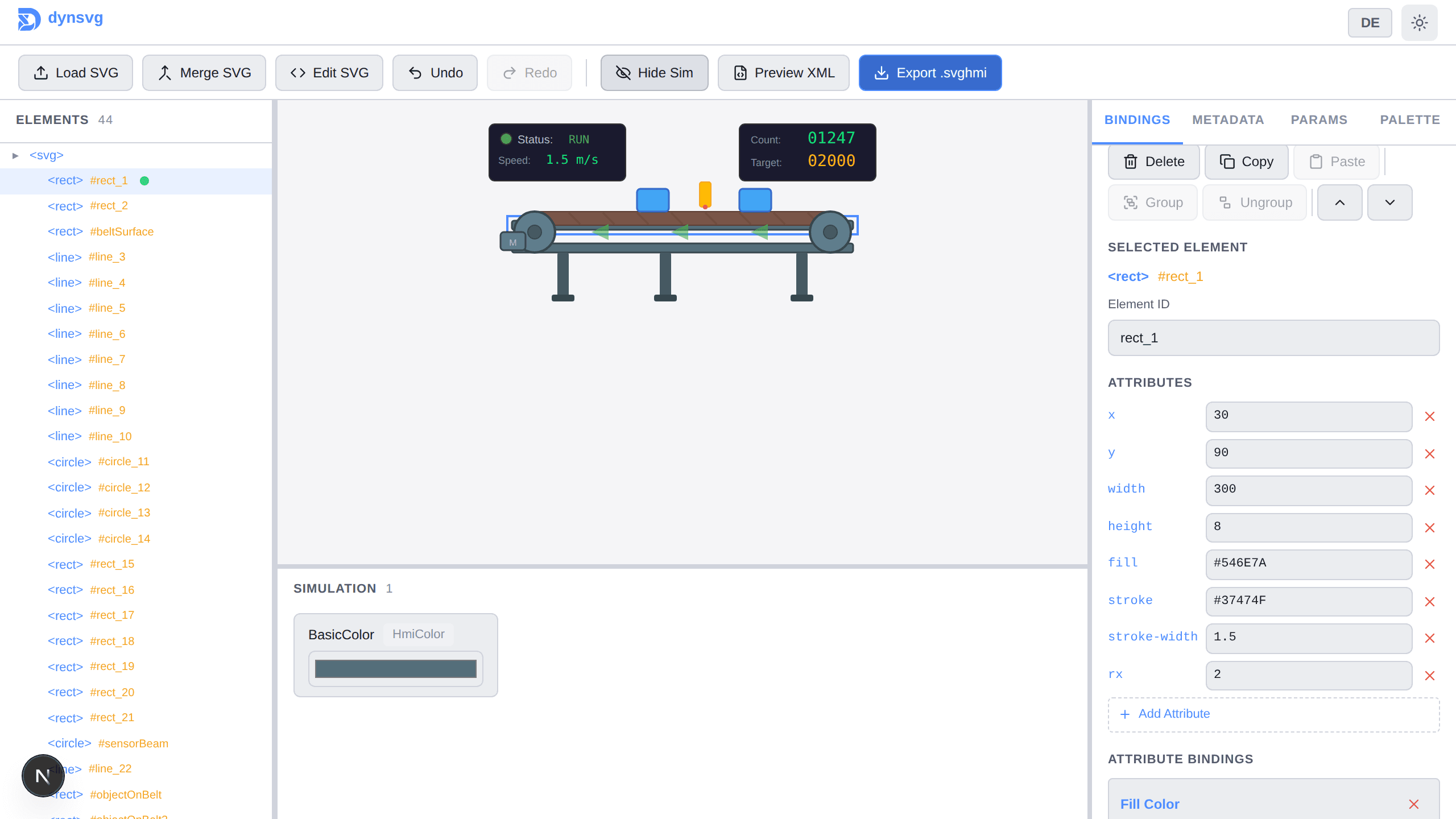This screenshot has width=1456, height=819.
Task: Select the Edit SVG code icon
Action: pyautogui.click(x=299, y=72)
